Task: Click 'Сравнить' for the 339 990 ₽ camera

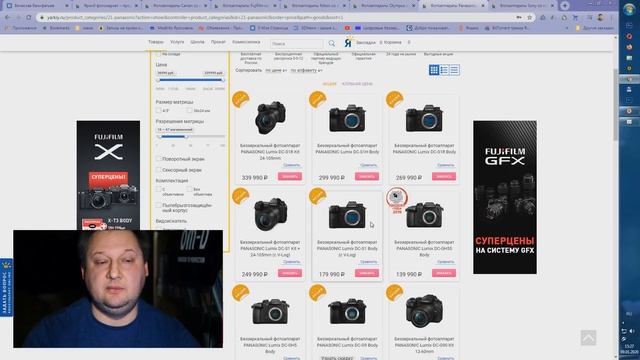Action: [x=291, y=165]
